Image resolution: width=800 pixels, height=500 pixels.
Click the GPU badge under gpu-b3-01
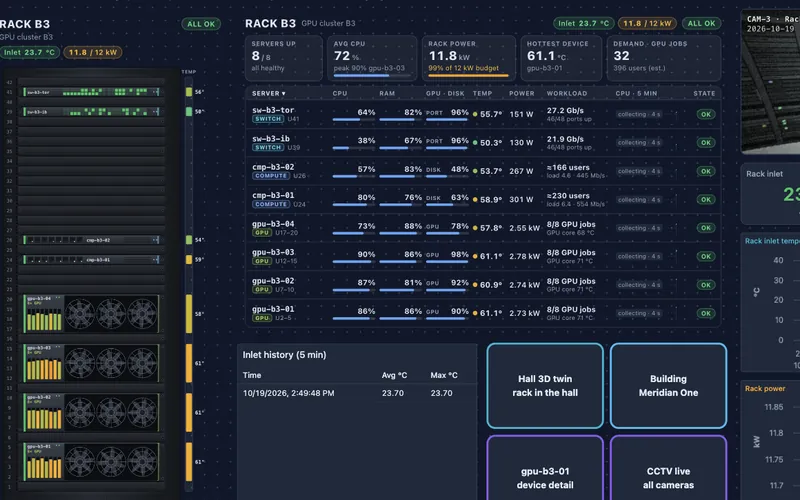point(262,318)
